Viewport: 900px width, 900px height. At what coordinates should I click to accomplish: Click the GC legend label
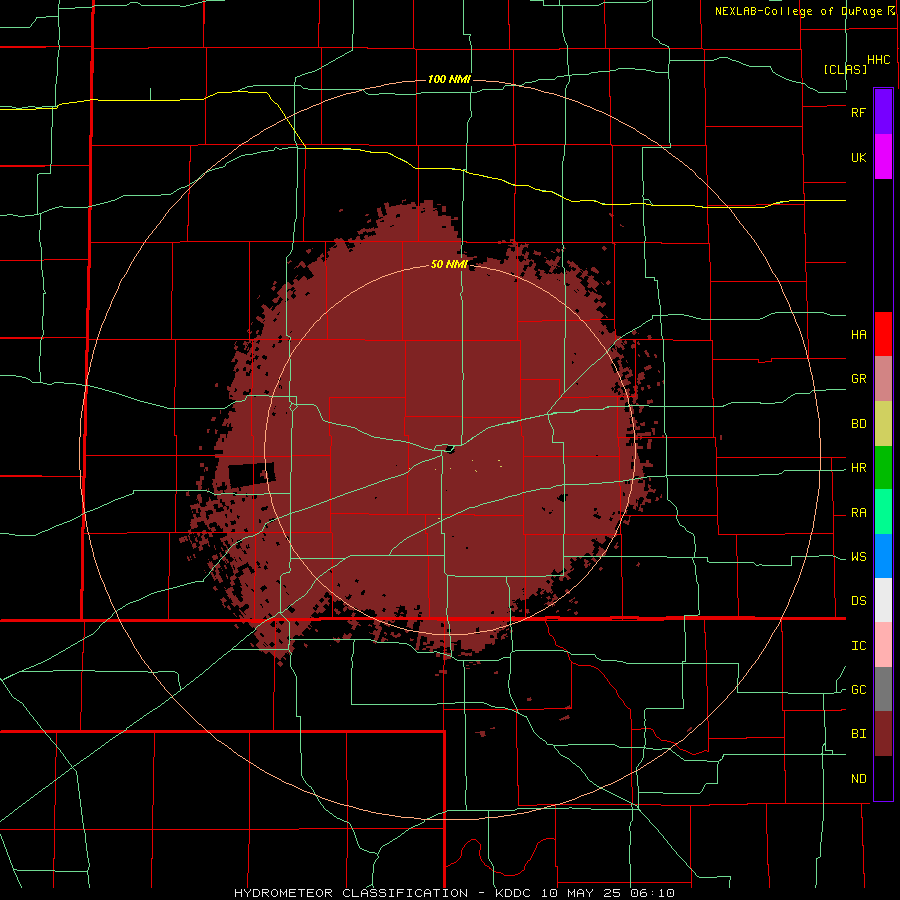(x=858, y=690)
